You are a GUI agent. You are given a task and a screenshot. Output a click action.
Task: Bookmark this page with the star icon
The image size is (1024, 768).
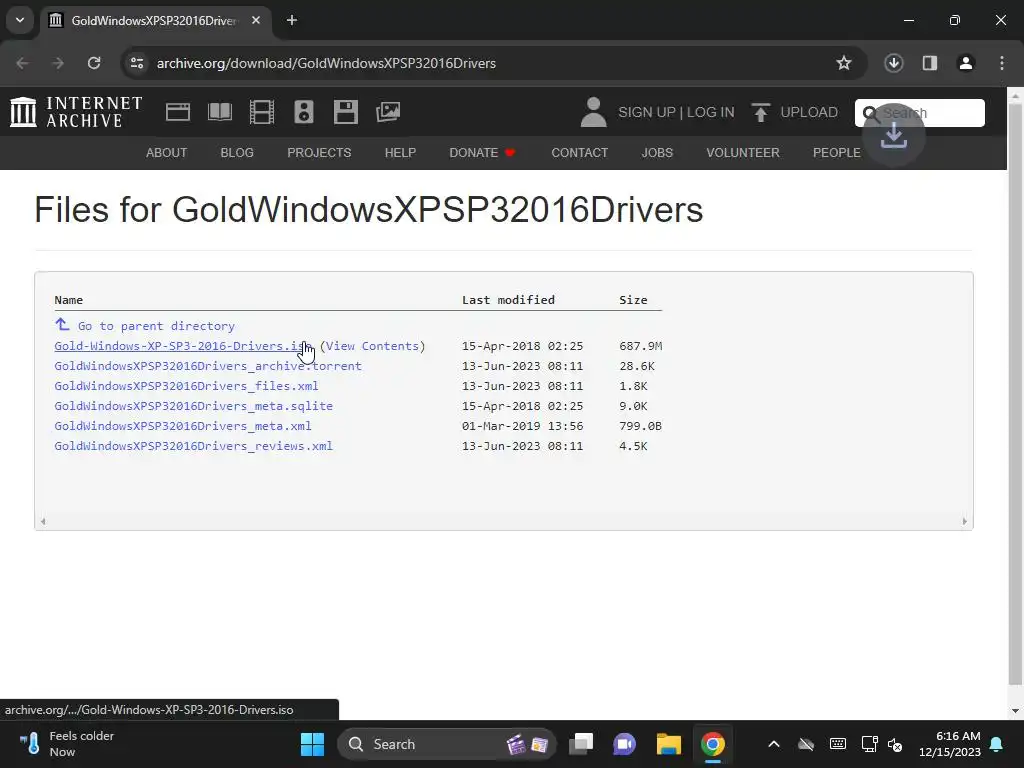(844, 63)
